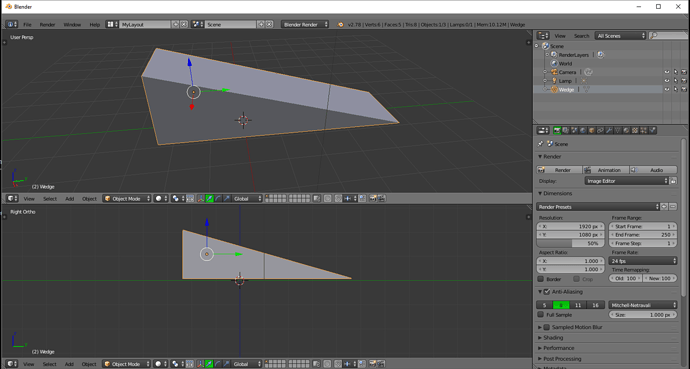The height and width of the screenshot is (369, 690).
Task: Click the Animation render button
Action: (x=606, y=170)
